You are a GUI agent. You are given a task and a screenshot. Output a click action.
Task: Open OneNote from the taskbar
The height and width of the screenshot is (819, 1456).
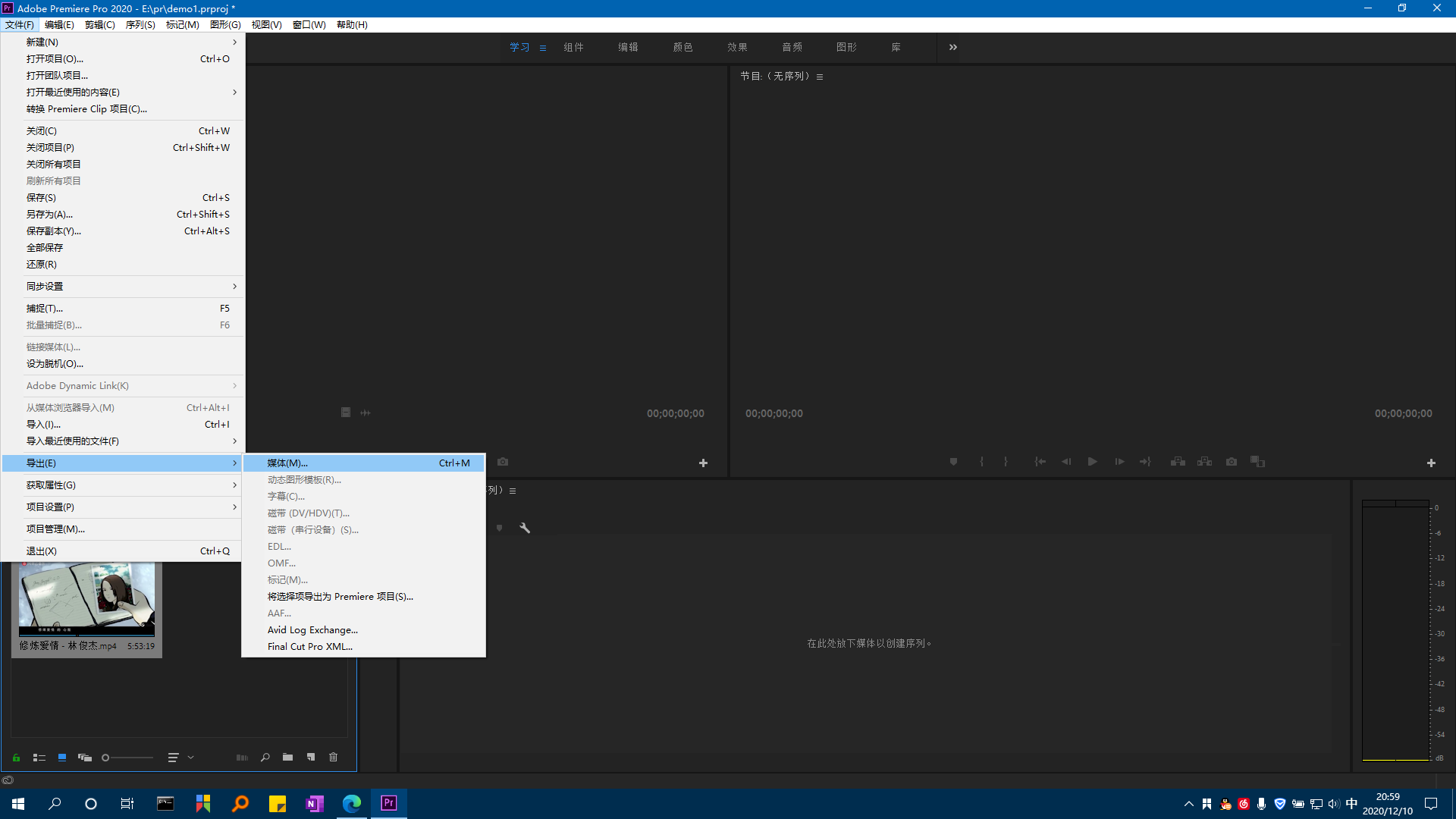(x=314, y=803)
